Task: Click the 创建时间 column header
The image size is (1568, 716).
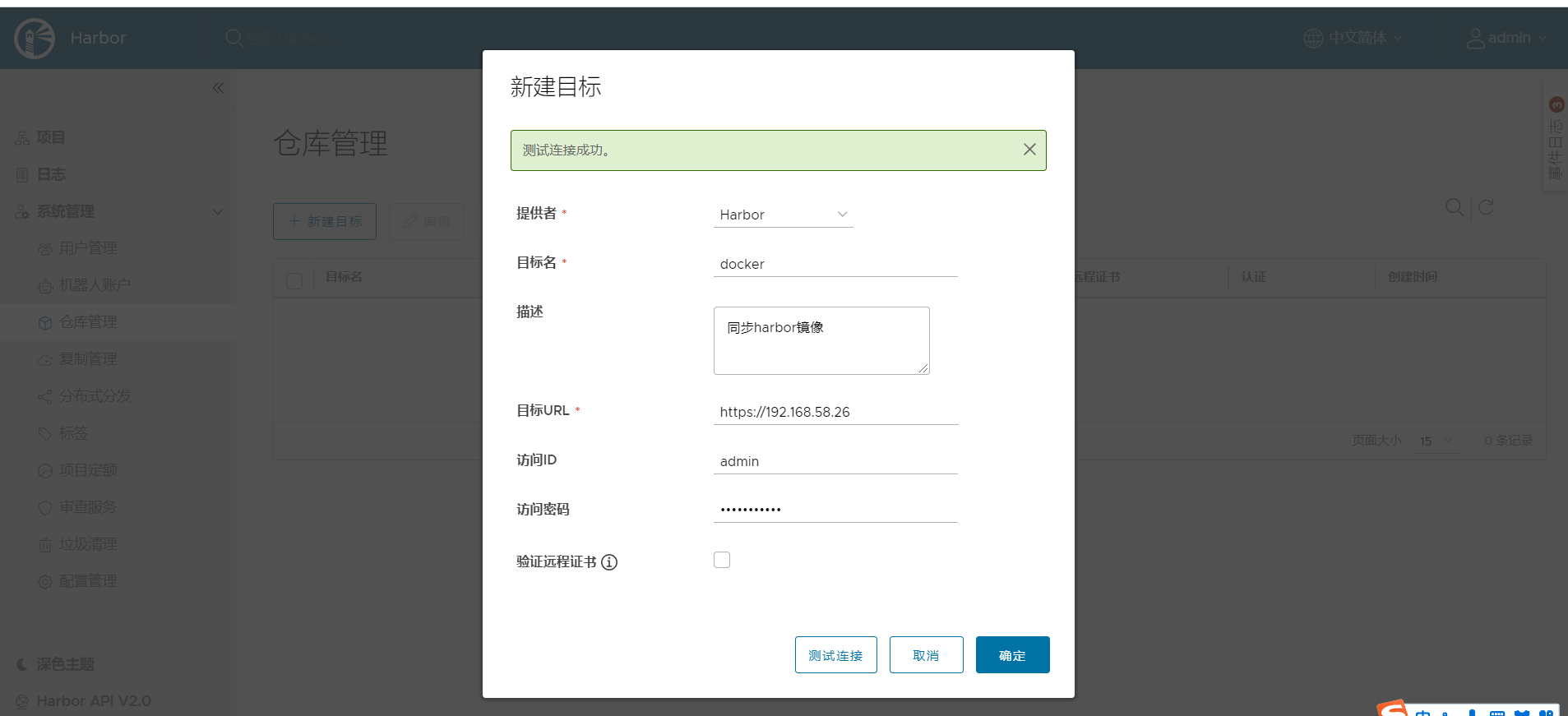Action: tap(1413, 277)
